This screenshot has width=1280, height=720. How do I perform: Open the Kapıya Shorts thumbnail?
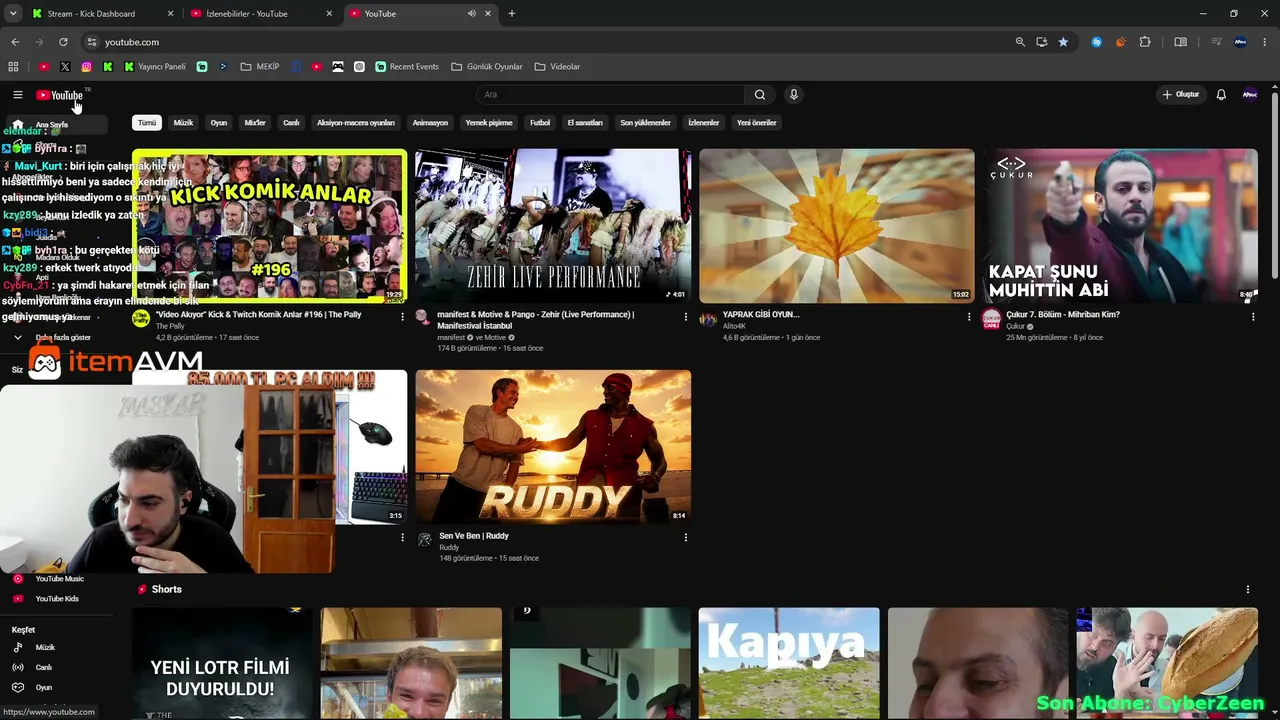(x=789, y=663)
